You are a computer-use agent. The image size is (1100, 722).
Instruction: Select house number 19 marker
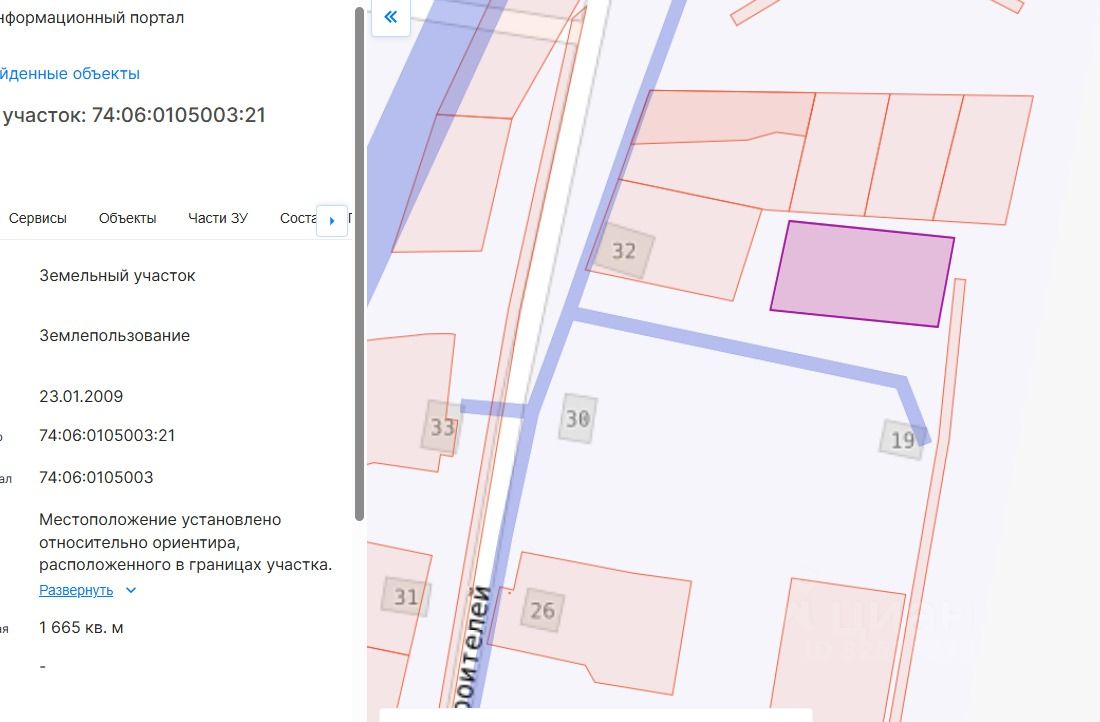(x=902, y=440)
